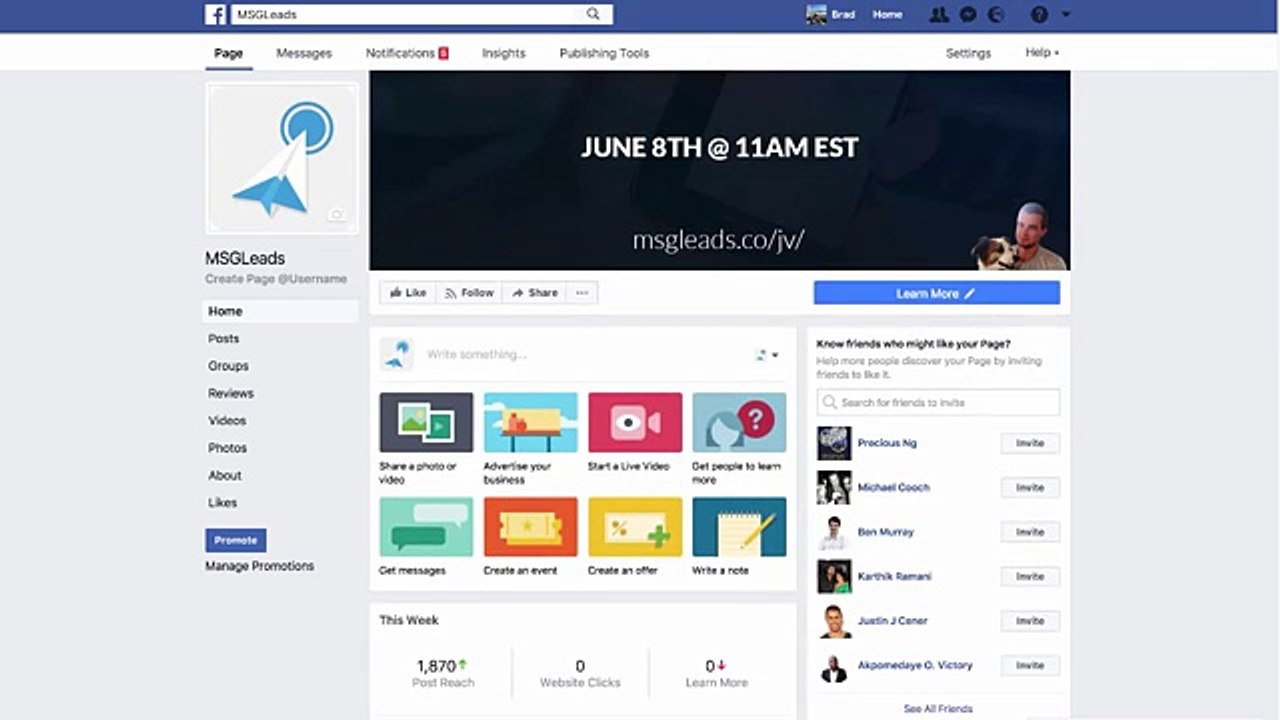Select Reviews in left sidebar
Image resolution: width=1280 pixels, height=720 pixels.
click(231, 393)
